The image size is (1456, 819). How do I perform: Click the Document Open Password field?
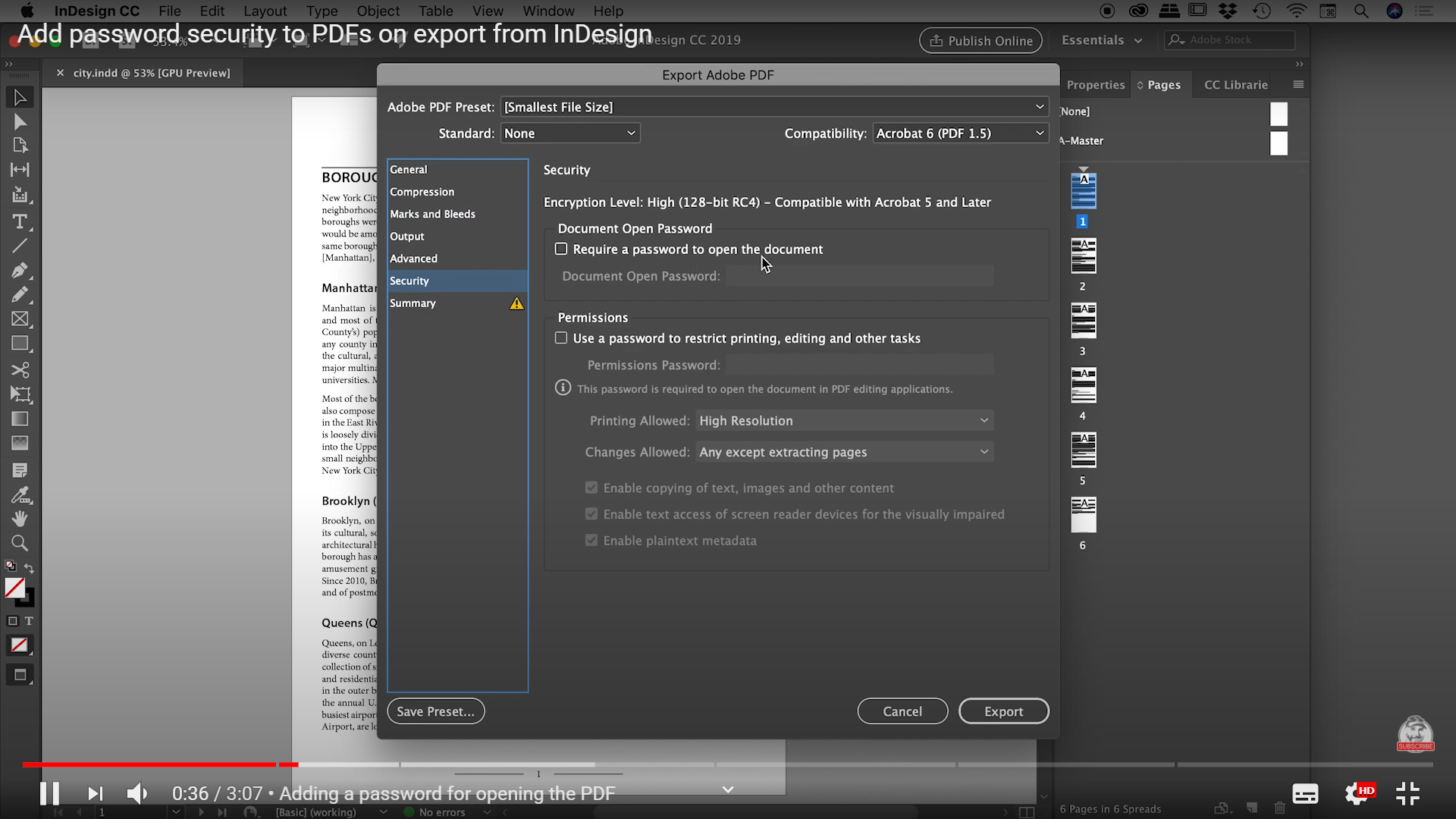(x=860, y=276)
